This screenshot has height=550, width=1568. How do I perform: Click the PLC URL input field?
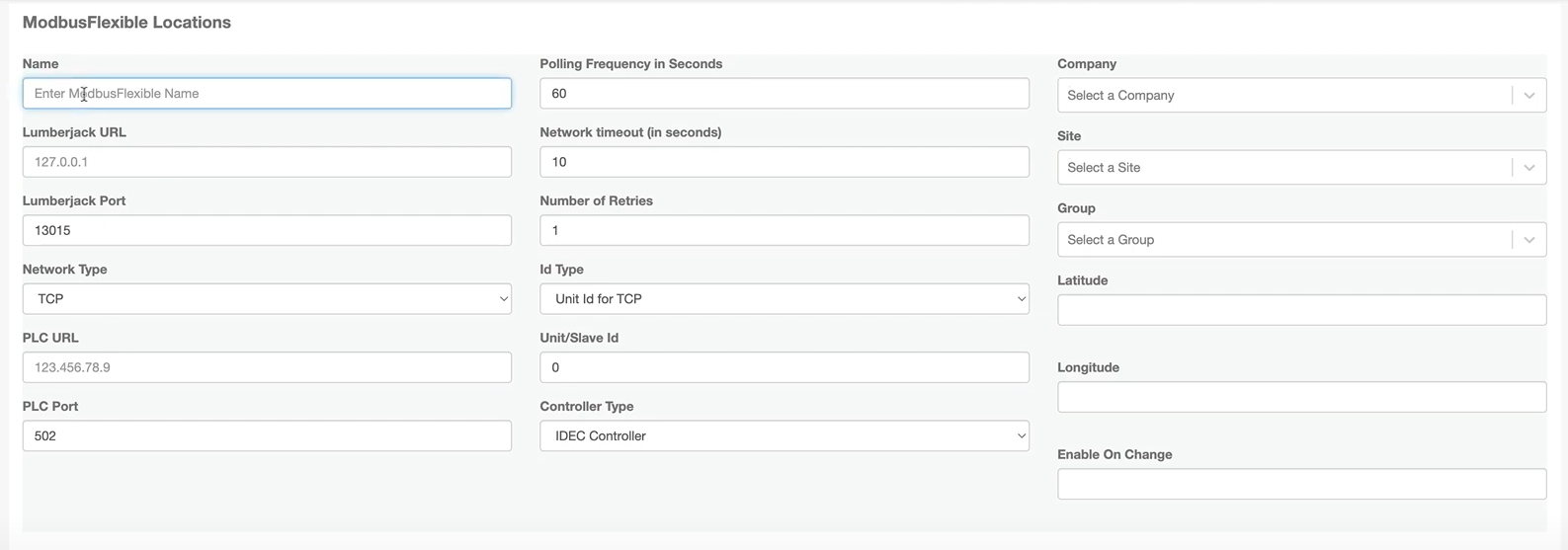pos(267,367)
